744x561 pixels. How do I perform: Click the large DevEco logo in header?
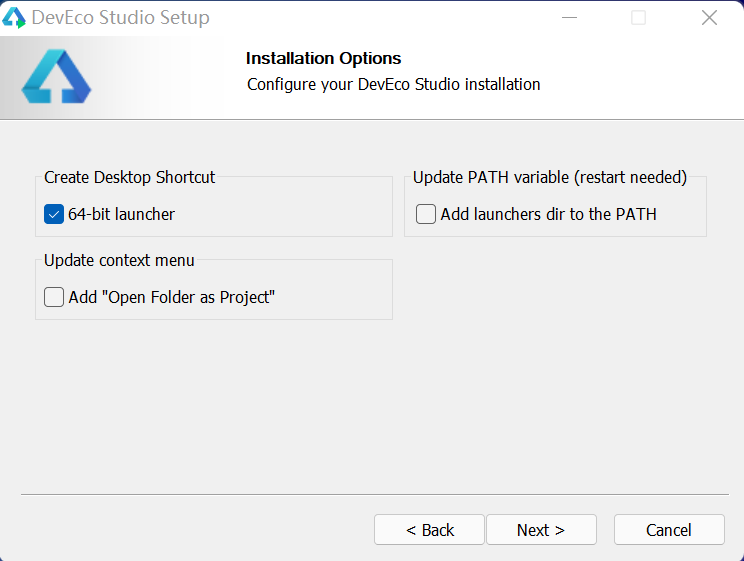coord(56,77)
